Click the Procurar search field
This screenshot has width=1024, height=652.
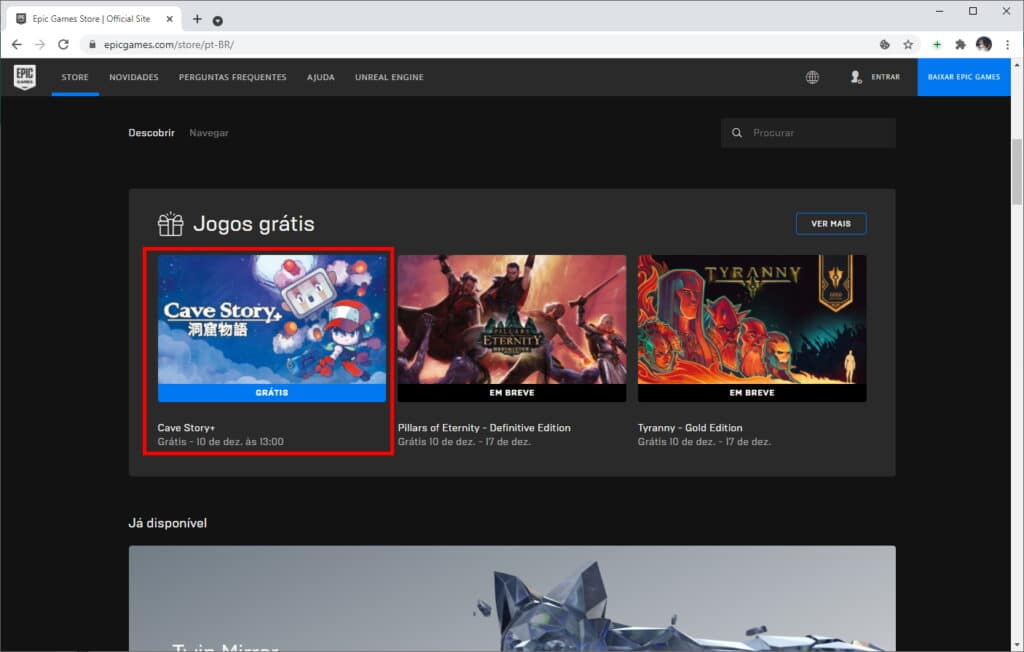(x=808, y=133)
